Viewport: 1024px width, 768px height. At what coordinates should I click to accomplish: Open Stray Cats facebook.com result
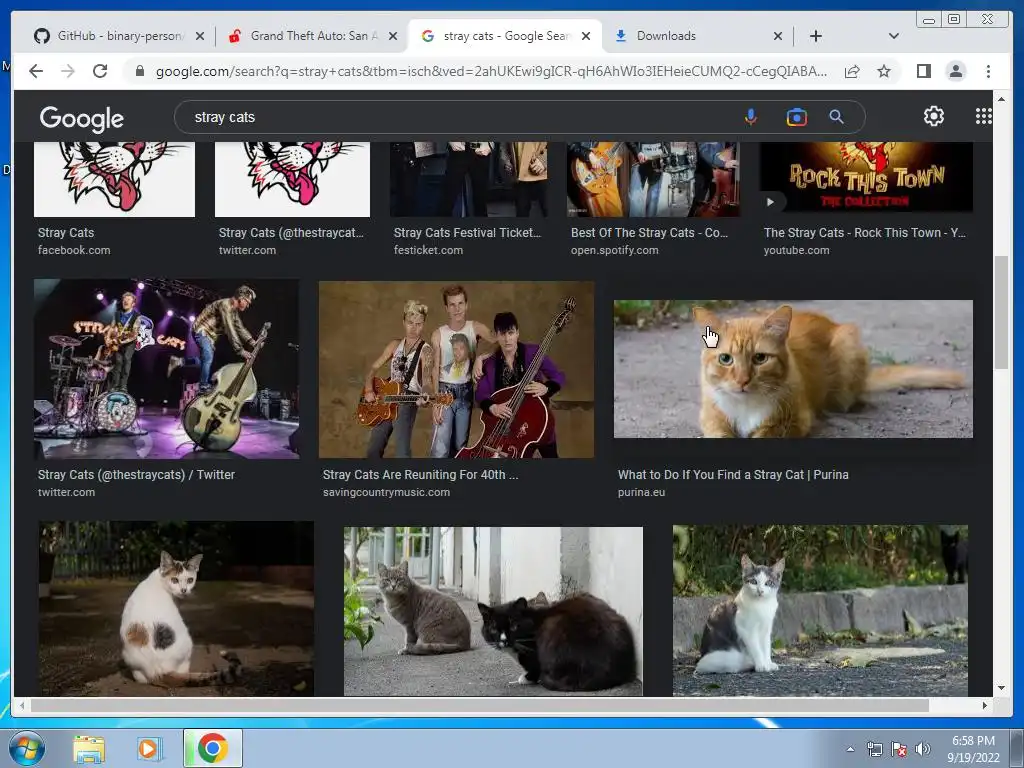(x=66, y=232)
